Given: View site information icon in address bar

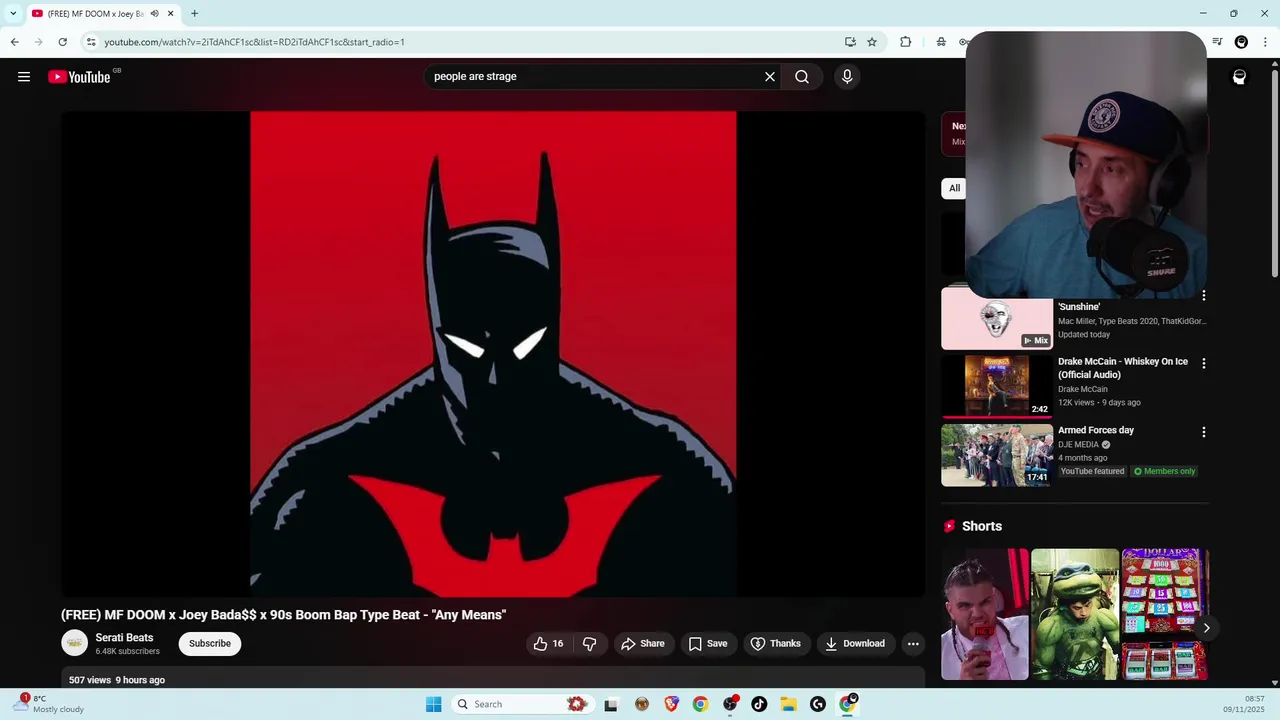Looking at the screenshot, I should pyautogui.click(x=91, y=42).
